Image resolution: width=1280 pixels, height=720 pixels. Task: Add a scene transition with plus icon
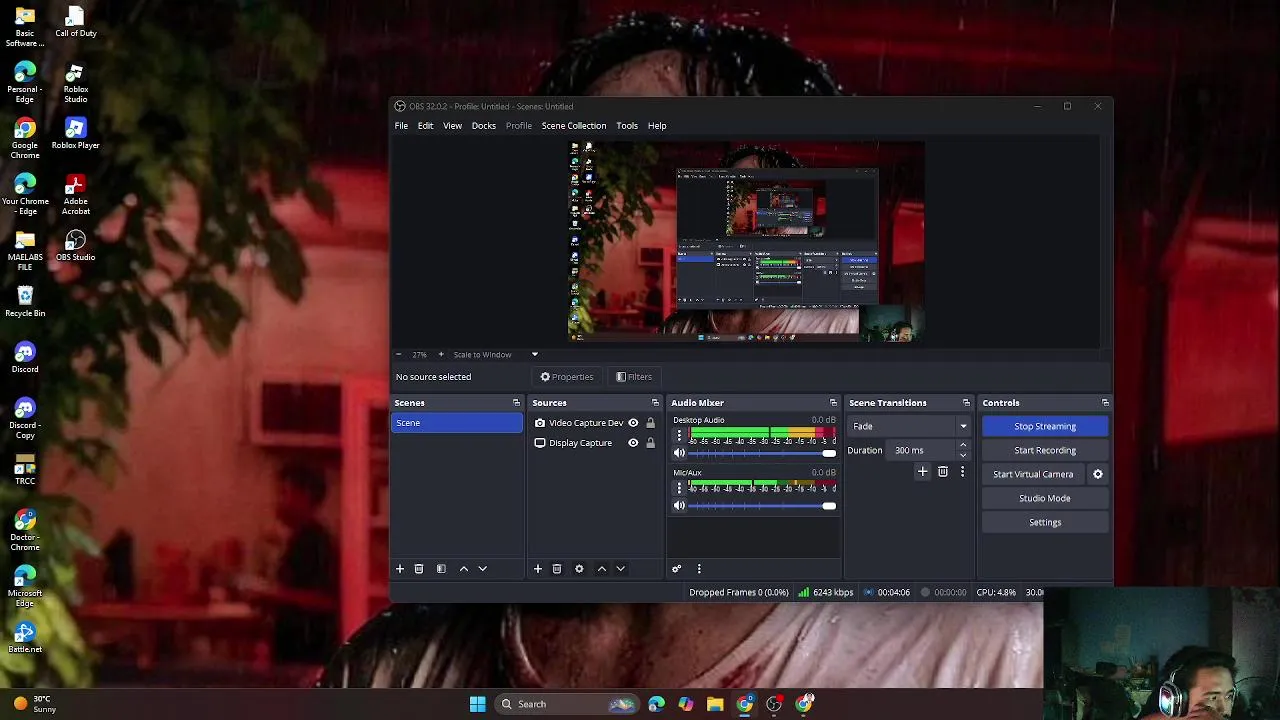click(923, 471)
